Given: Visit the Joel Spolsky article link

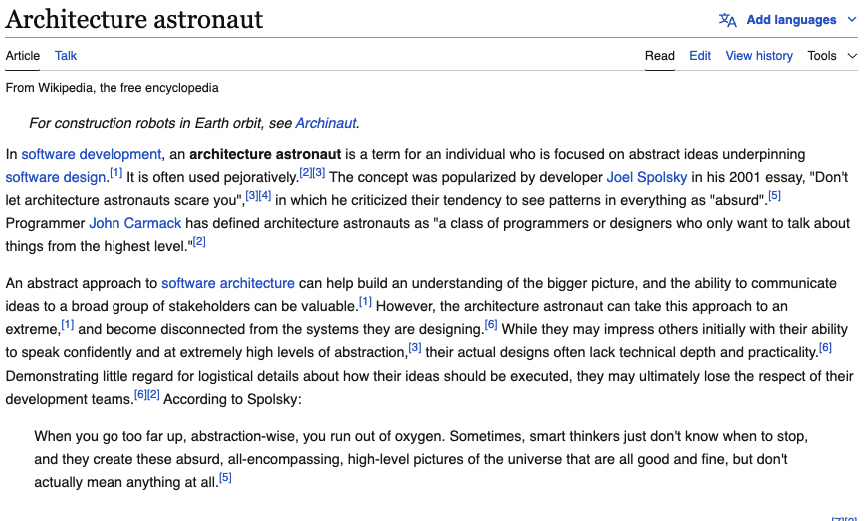Looking at the screenshot, I should point(647,177).
